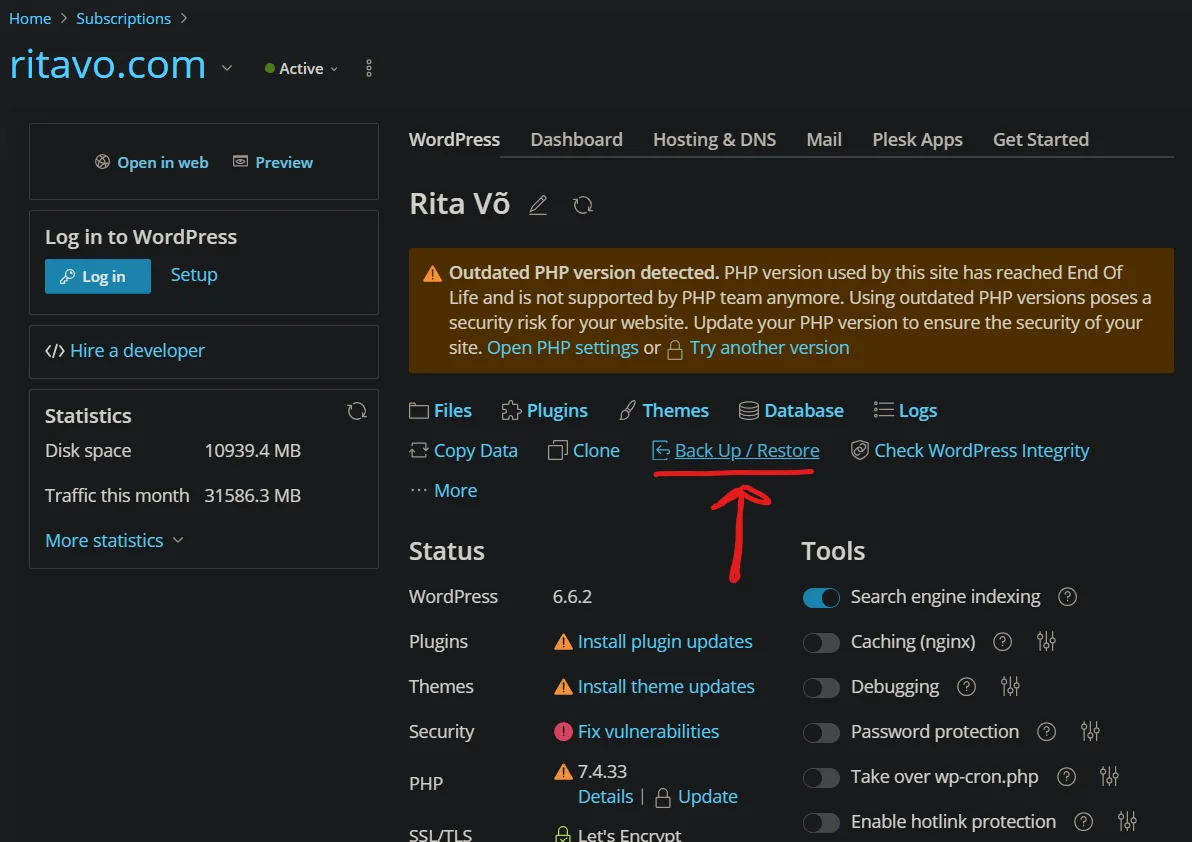Click the WordPress version 6.6.2 value
This screenshot has width=1192, height=842.
(572, 597)
